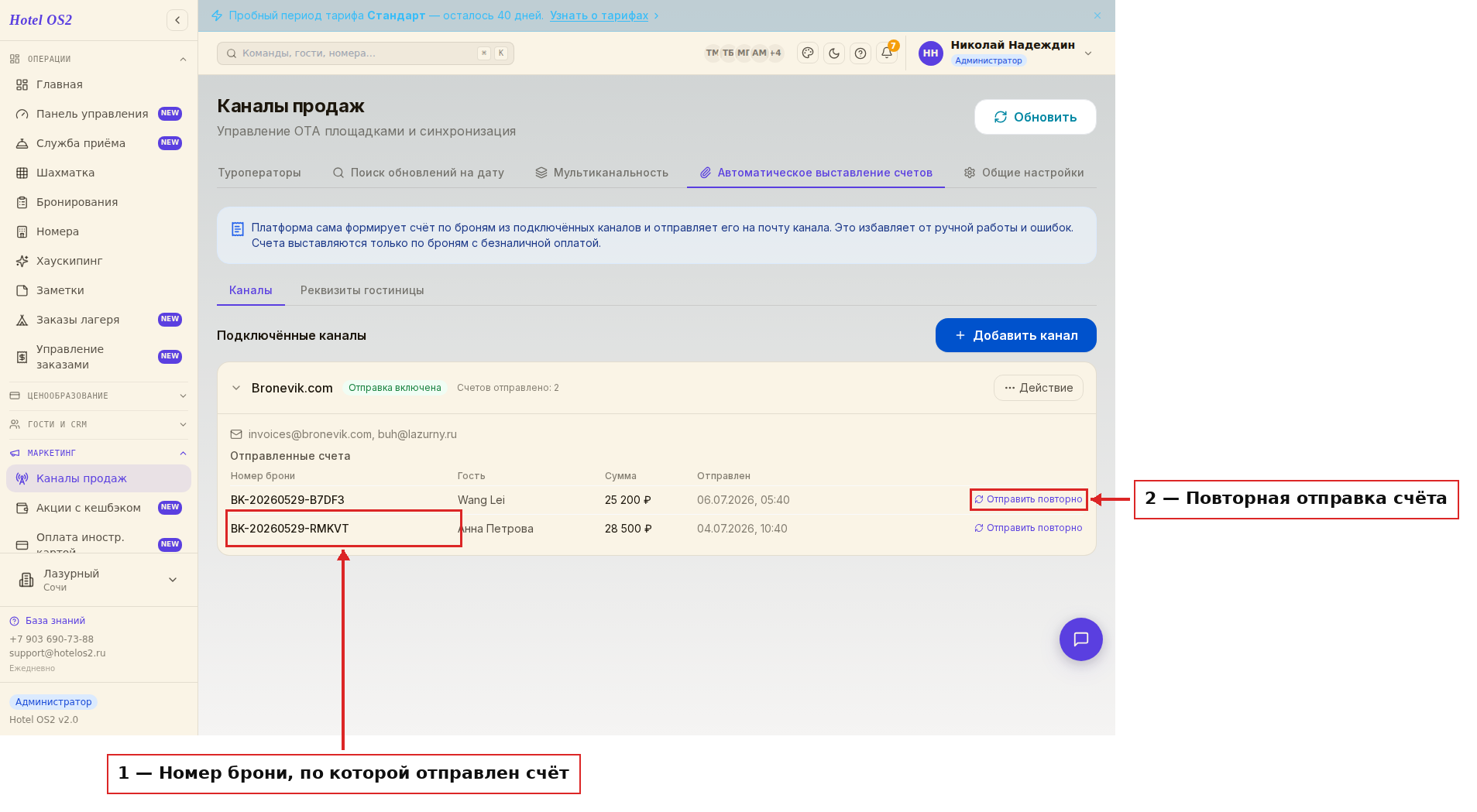Open the help question mark icon

(x=860, y=53)
